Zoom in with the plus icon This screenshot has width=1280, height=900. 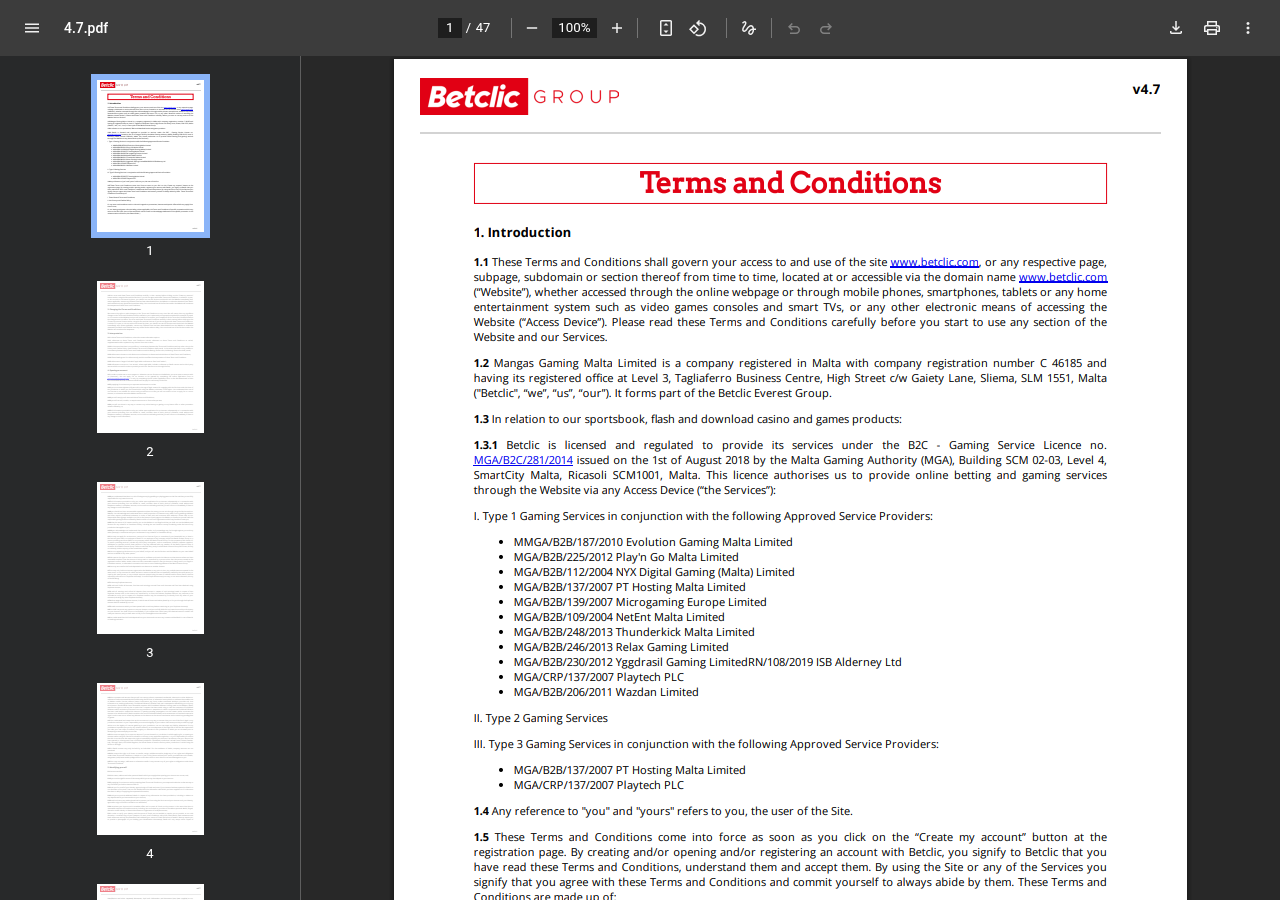[617, 28]
